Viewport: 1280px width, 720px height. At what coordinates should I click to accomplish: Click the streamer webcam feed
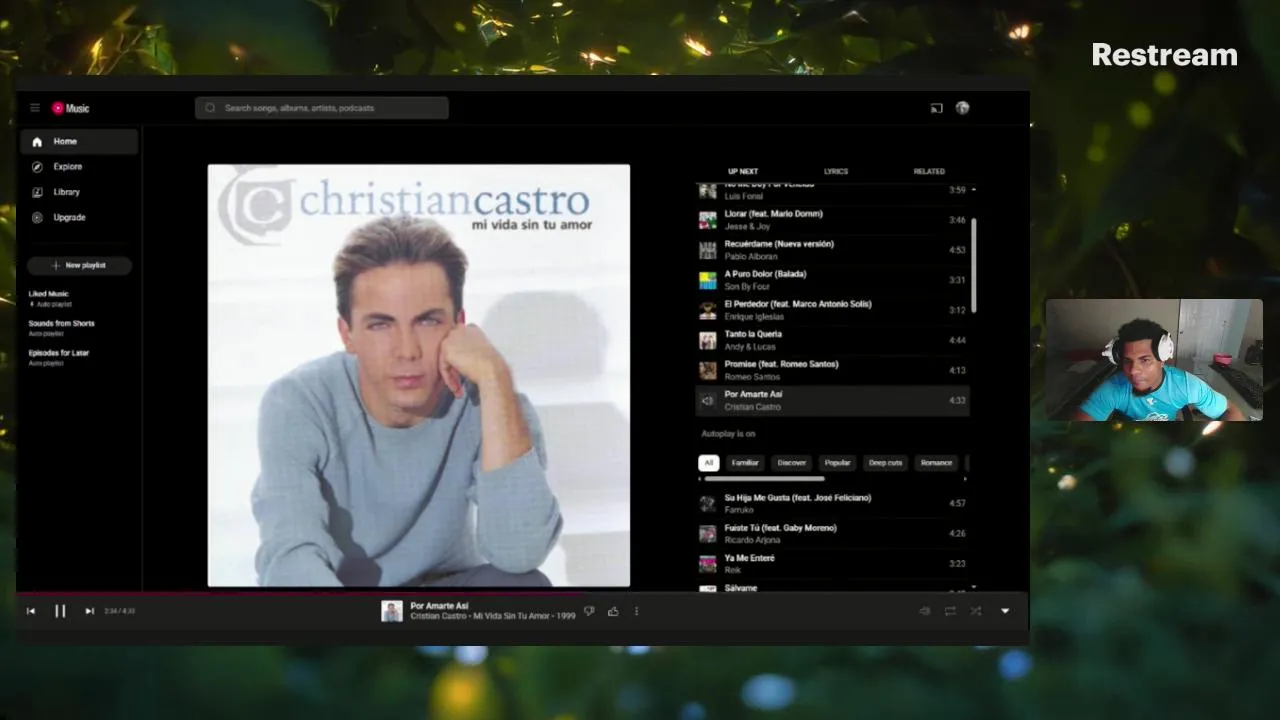coord(1154,360)
